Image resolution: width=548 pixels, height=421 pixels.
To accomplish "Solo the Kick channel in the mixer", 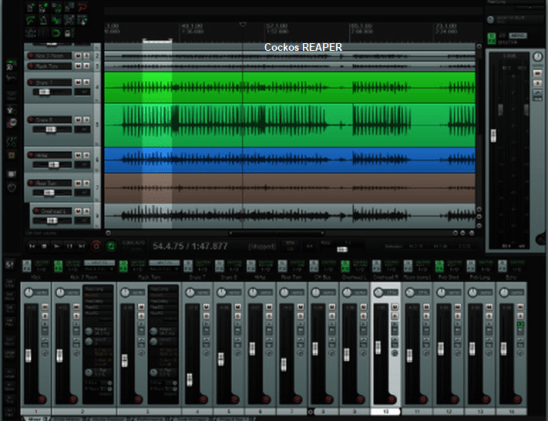I will click(x=45, y=316).
